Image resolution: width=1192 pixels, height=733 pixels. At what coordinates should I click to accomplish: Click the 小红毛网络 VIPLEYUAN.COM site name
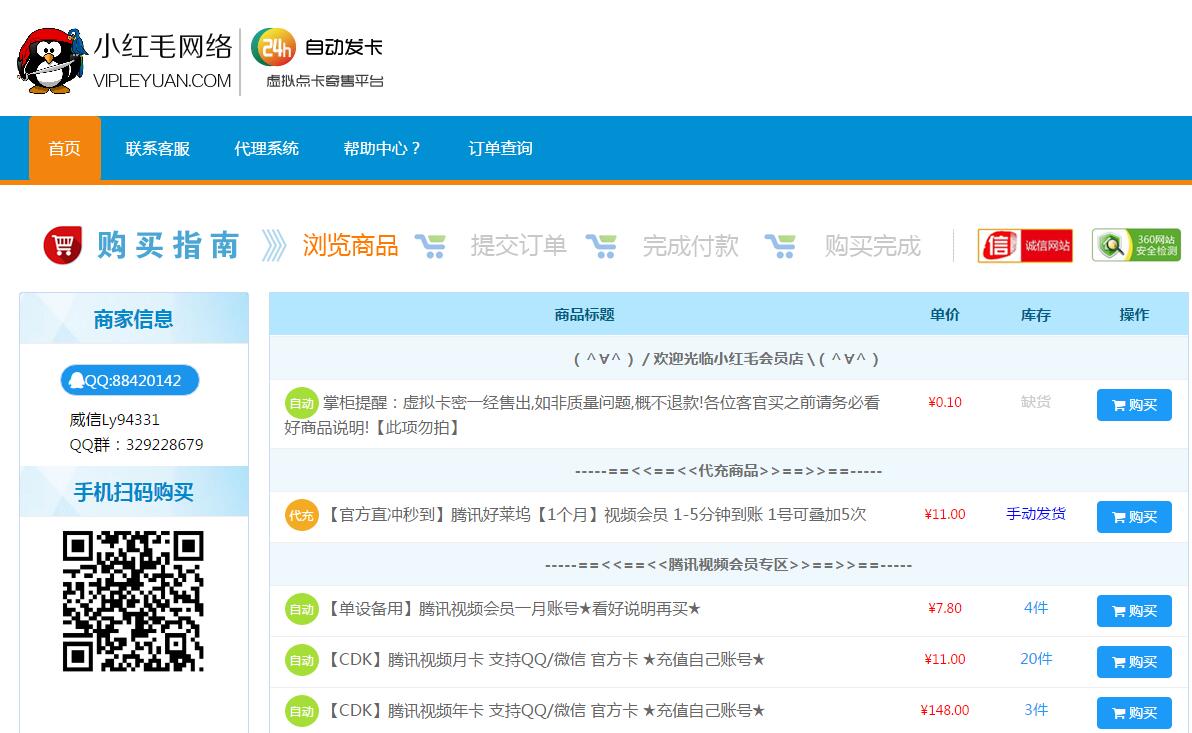pos(162,61)
